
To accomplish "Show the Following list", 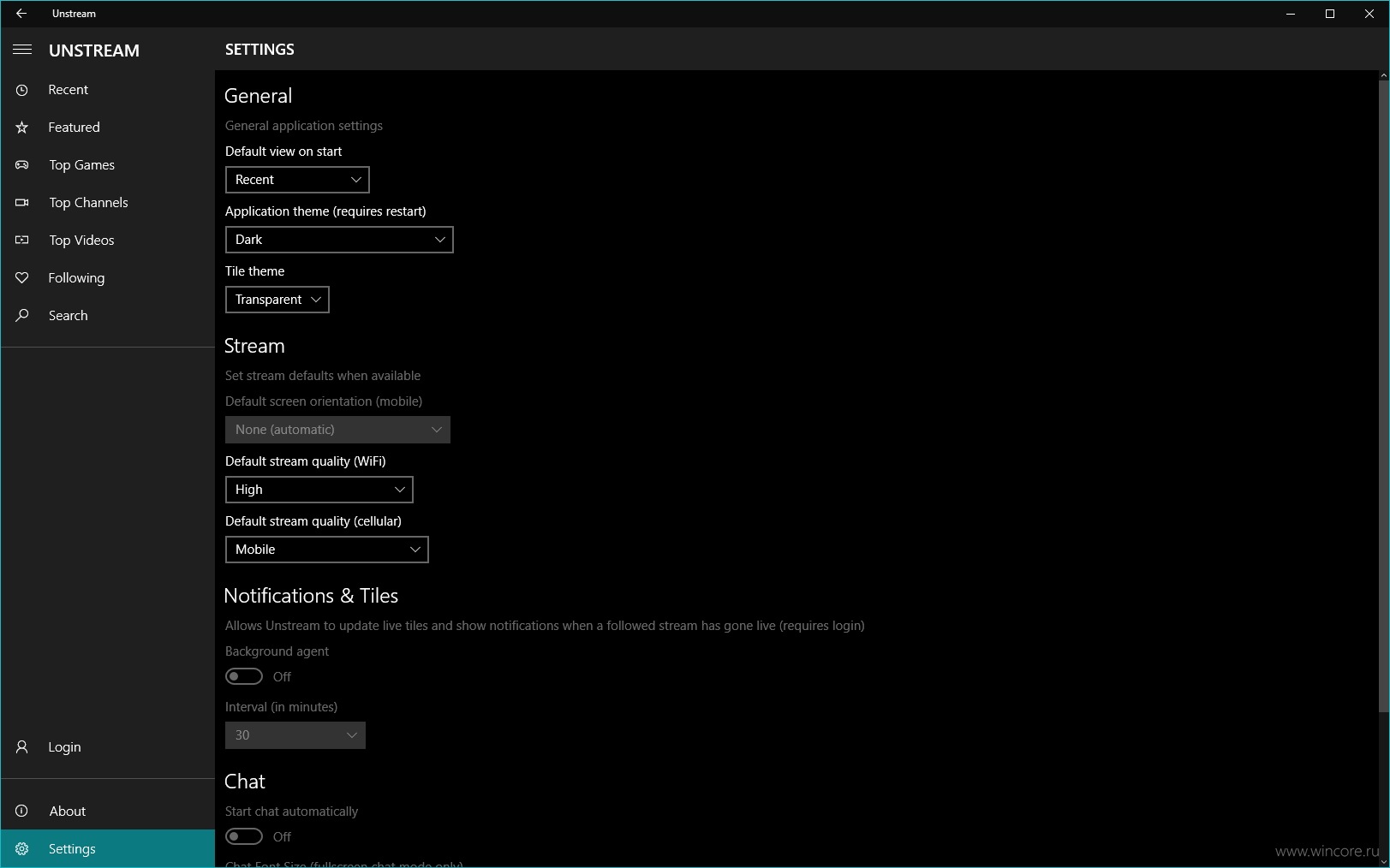I will pyautogui.click(x=107, y=278).
